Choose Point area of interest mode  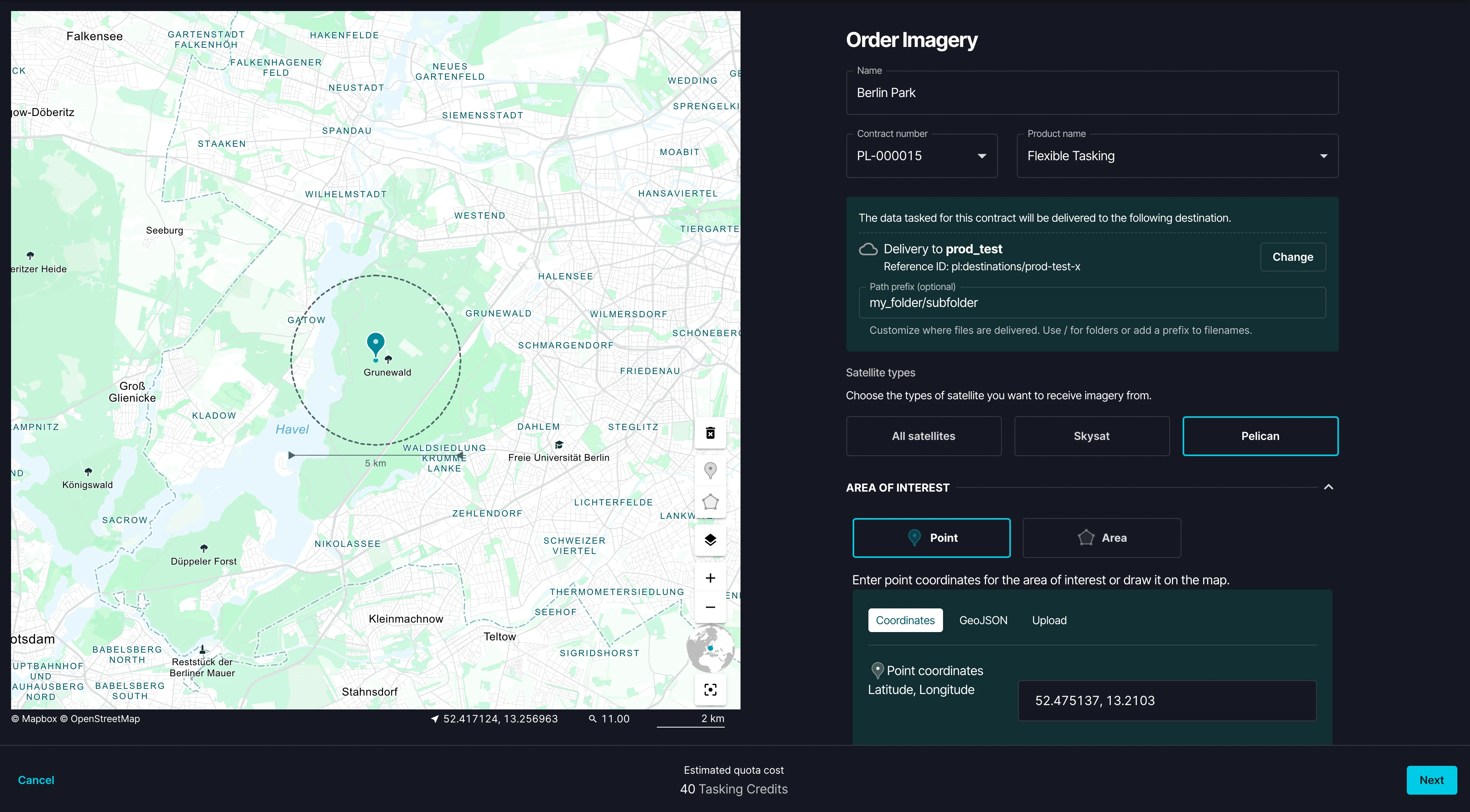(x=931, y=538)
